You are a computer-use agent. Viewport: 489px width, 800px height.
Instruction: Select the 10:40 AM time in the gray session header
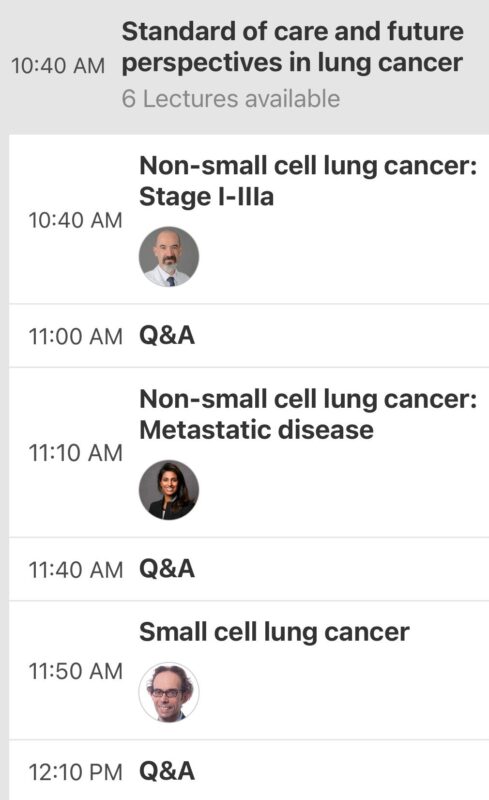click(x=58, y=66)
